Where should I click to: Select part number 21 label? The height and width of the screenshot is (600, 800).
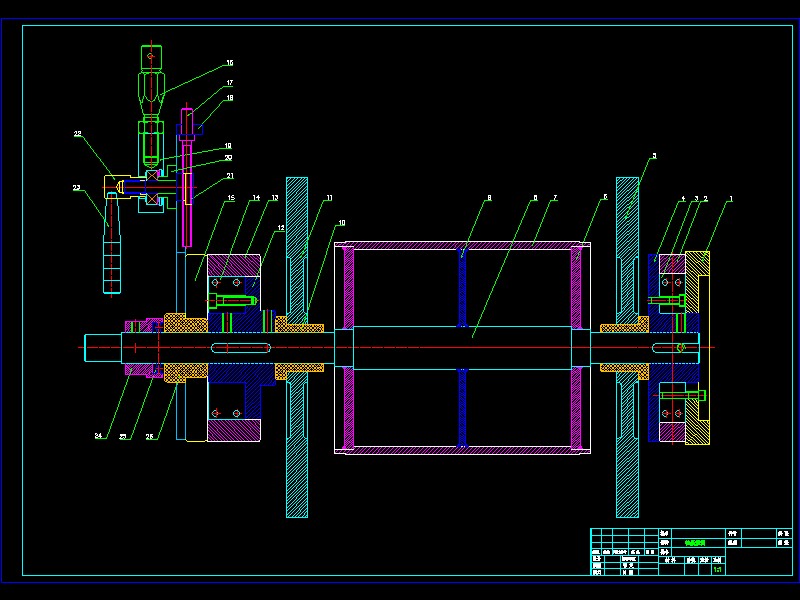pyautogui.click(x=230, y=176)
